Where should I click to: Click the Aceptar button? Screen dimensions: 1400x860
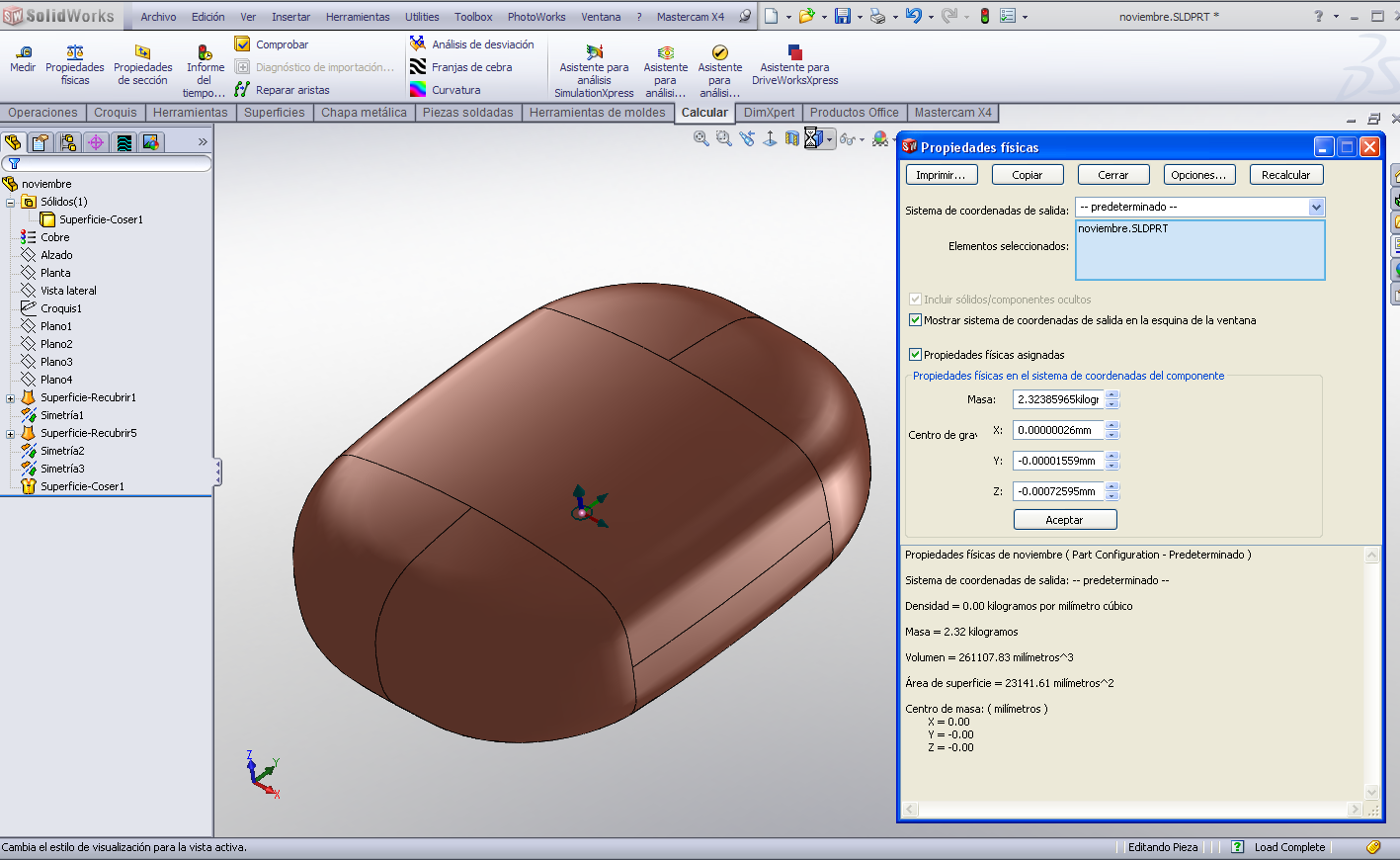(x=1065, y=520)
